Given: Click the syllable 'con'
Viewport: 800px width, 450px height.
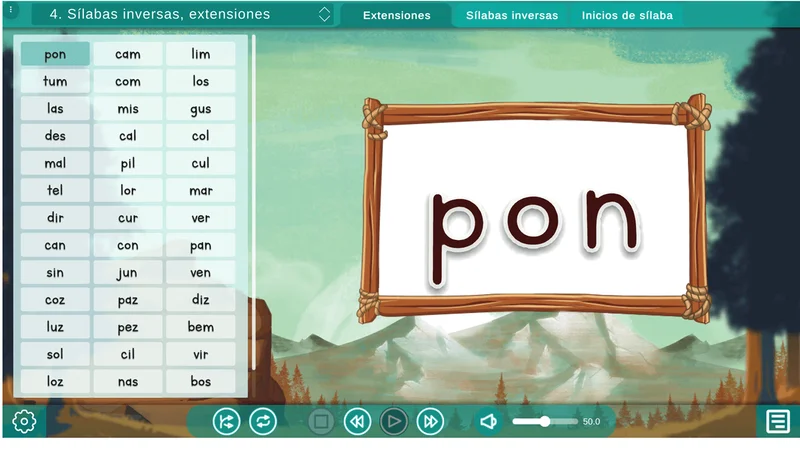Looking at the screenshot, I should point(128,245).
